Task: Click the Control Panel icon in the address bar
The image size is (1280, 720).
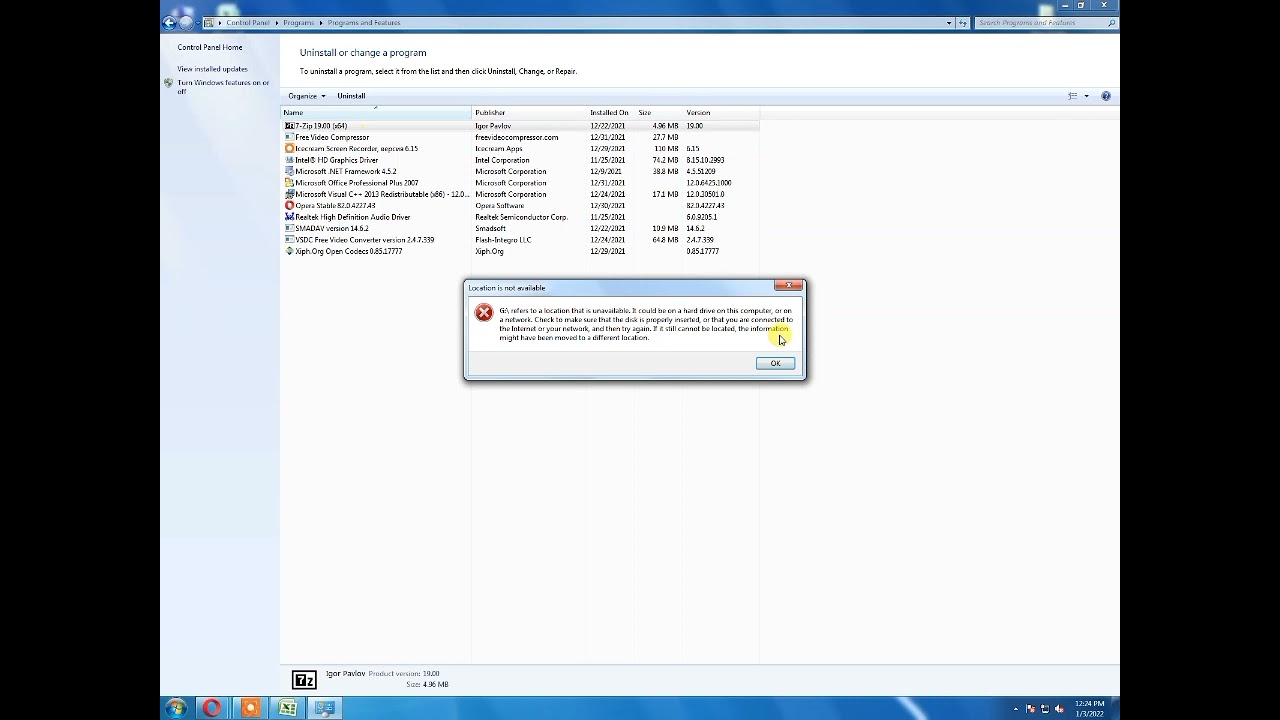Action: point(209,22)
